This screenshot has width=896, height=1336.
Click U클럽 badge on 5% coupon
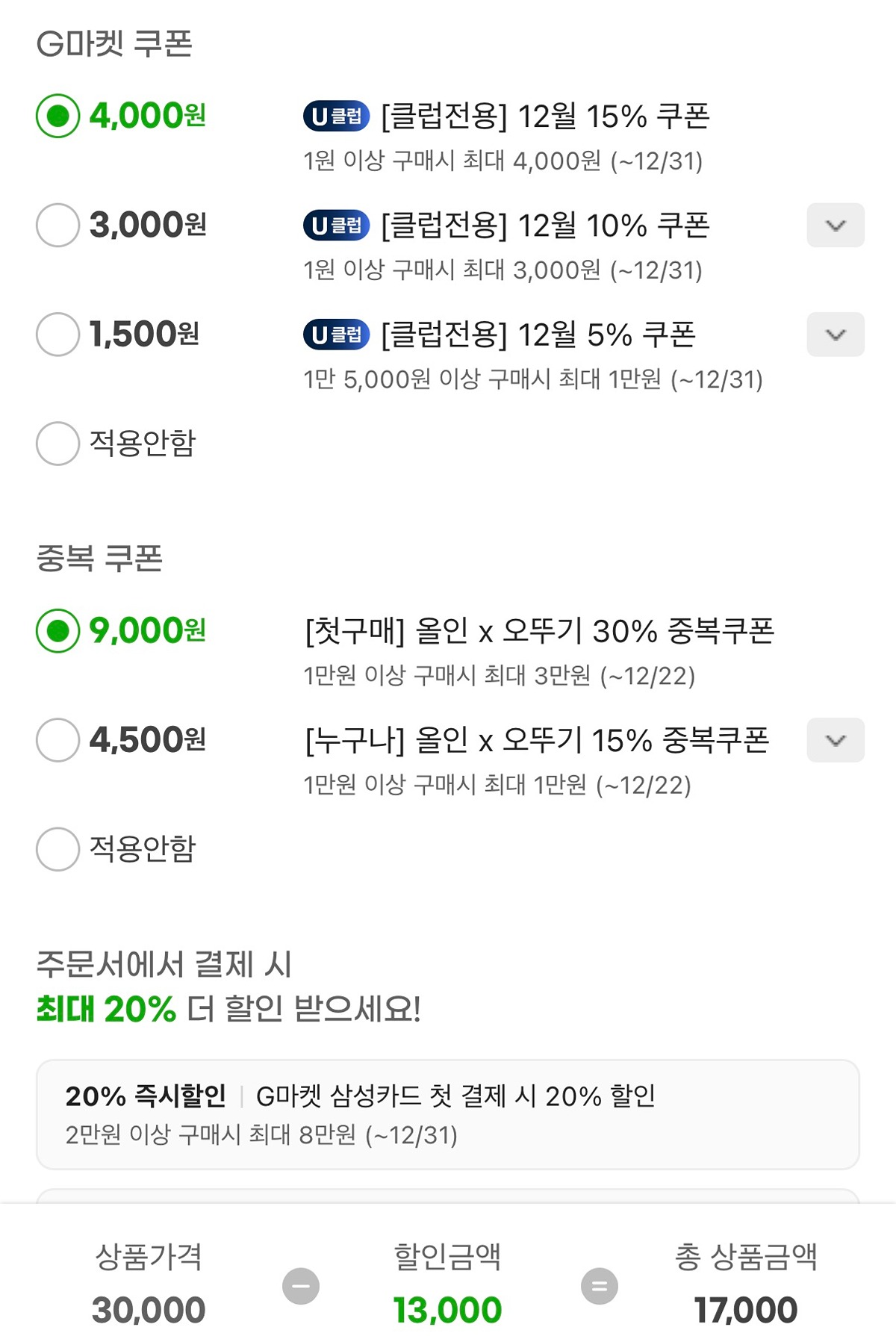(336, 335)
